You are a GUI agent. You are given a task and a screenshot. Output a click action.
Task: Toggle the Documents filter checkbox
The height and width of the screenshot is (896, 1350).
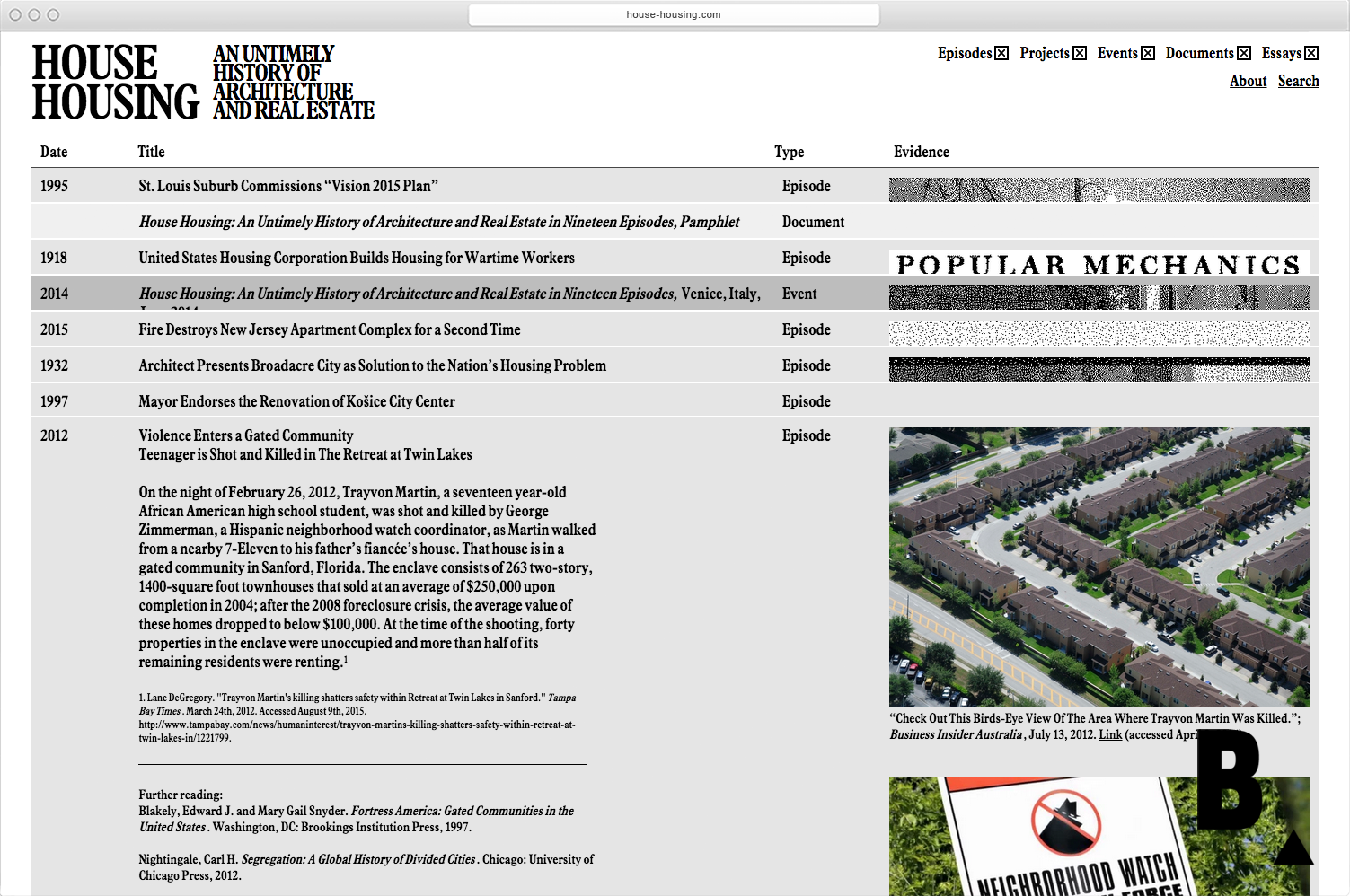pyautogui.click(x=1244, y=54)
